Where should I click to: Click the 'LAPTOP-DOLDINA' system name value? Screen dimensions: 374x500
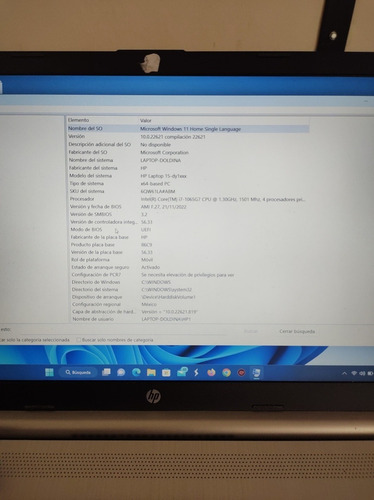pyautogui.click(x=161, y=161)
